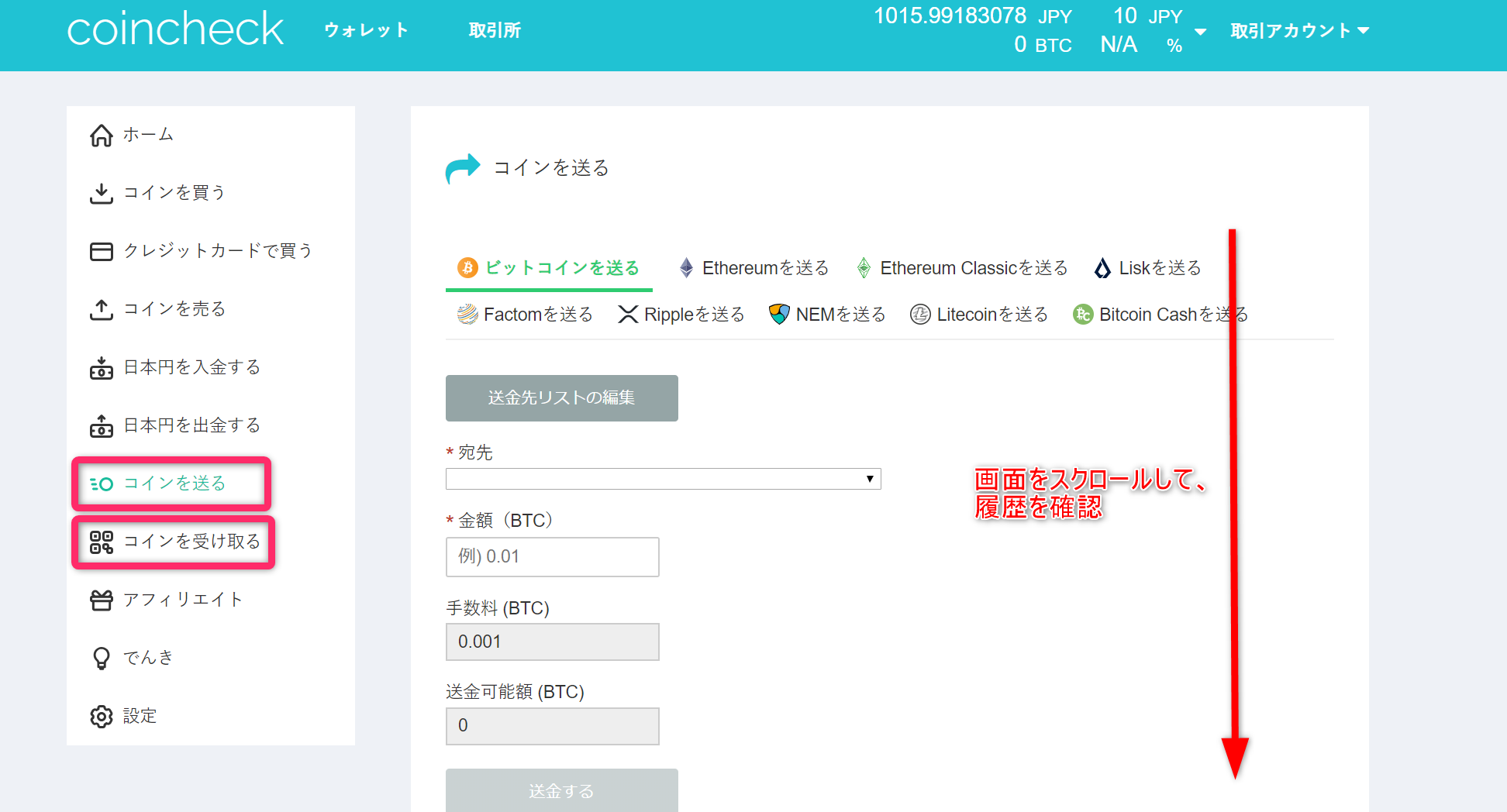Click the 送金可能額 (BTC) field
This screenshot has width=1507, height=812.
(x=553, y=726)
